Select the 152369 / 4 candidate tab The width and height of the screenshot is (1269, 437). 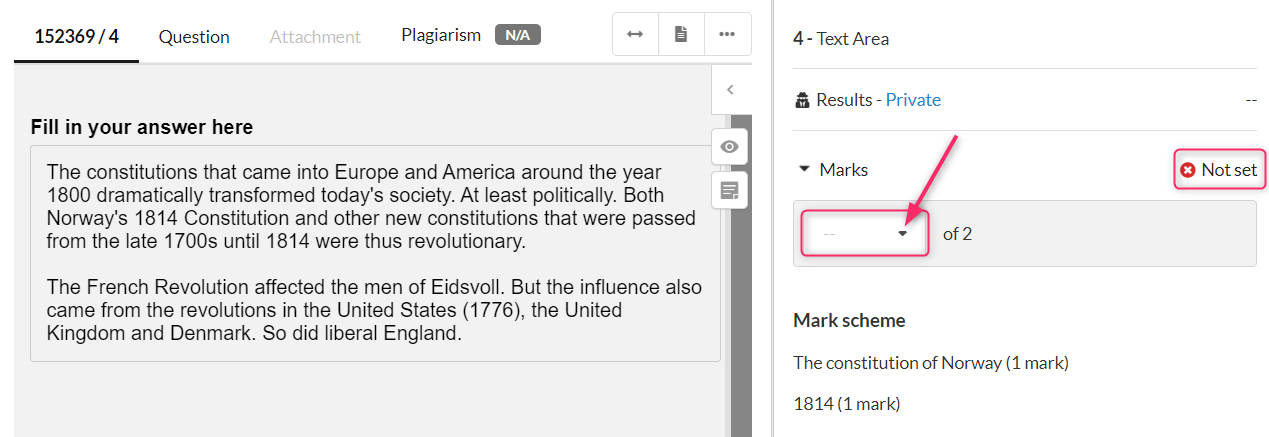click(x=77, y=37)
